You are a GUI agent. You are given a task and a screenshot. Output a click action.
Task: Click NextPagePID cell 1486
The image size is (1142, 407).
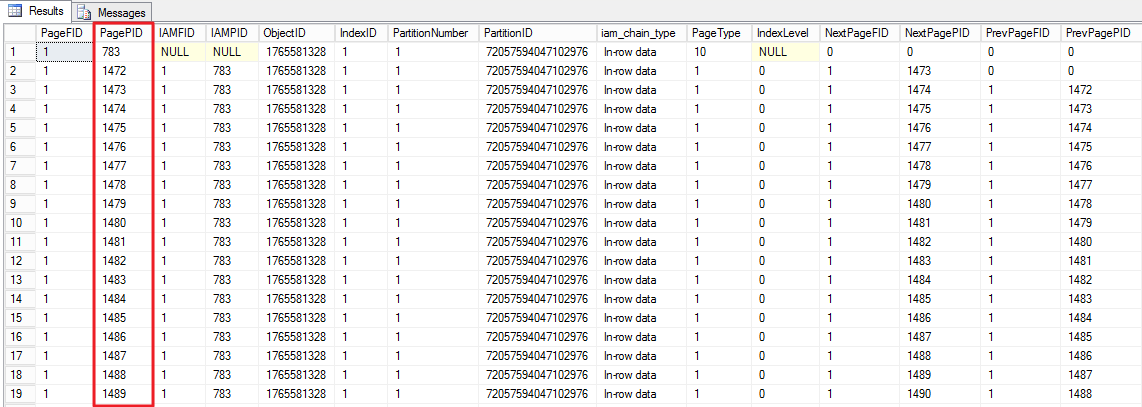[x=940, y=317]
